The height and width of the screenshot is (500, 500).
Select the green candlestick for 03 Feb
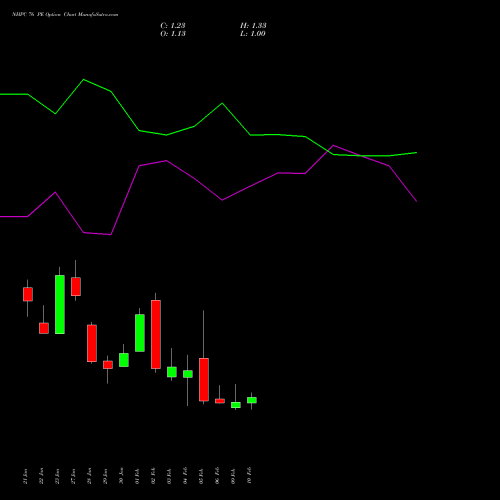click(172, 372)
